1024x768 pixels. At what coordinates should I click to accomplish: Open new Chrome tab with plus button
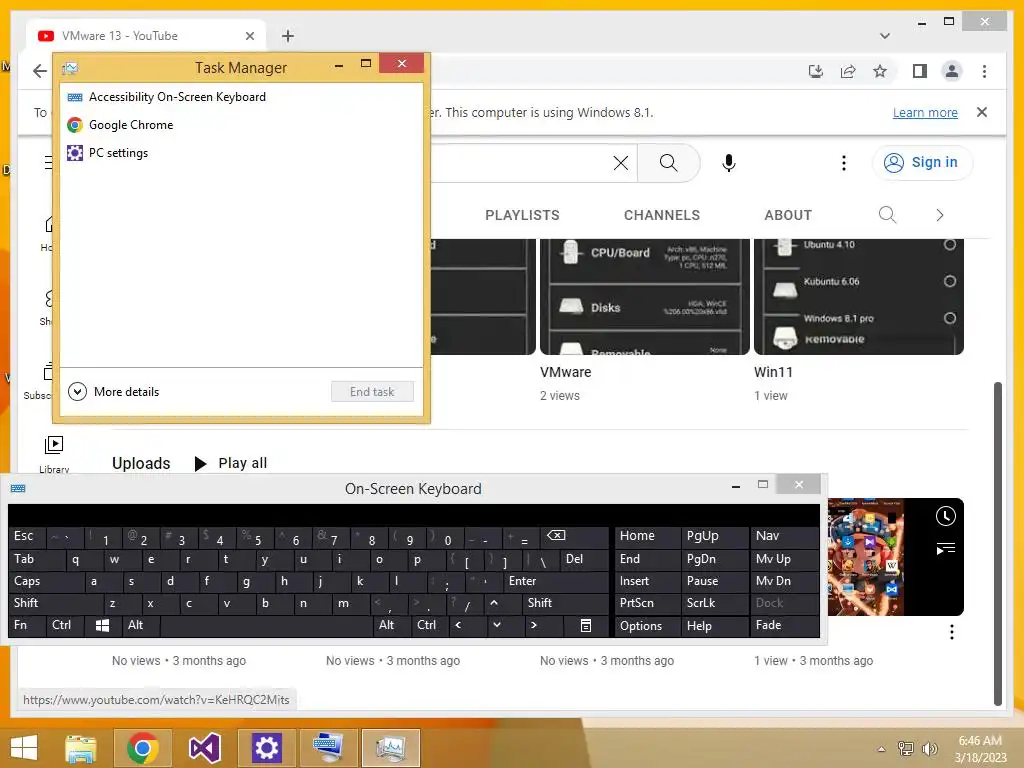click(288, 36)
